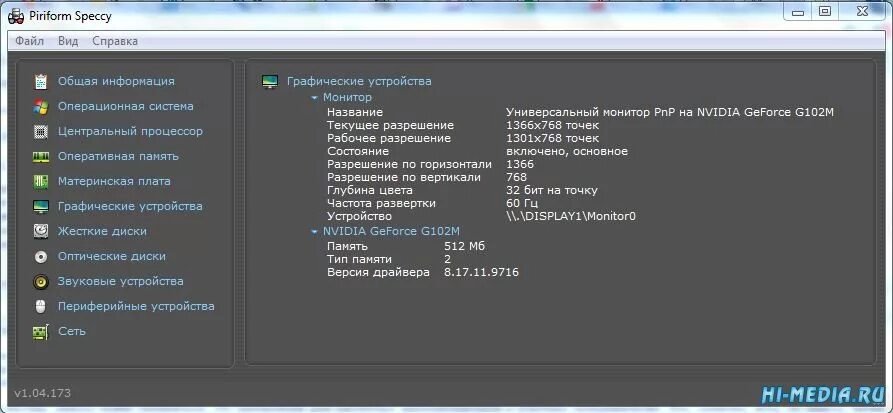The width and height of the screenshot is (893, 413).
Task: Click the monitor icon for Графические устройства in sidebar
Action: click(x=40, y=207)
